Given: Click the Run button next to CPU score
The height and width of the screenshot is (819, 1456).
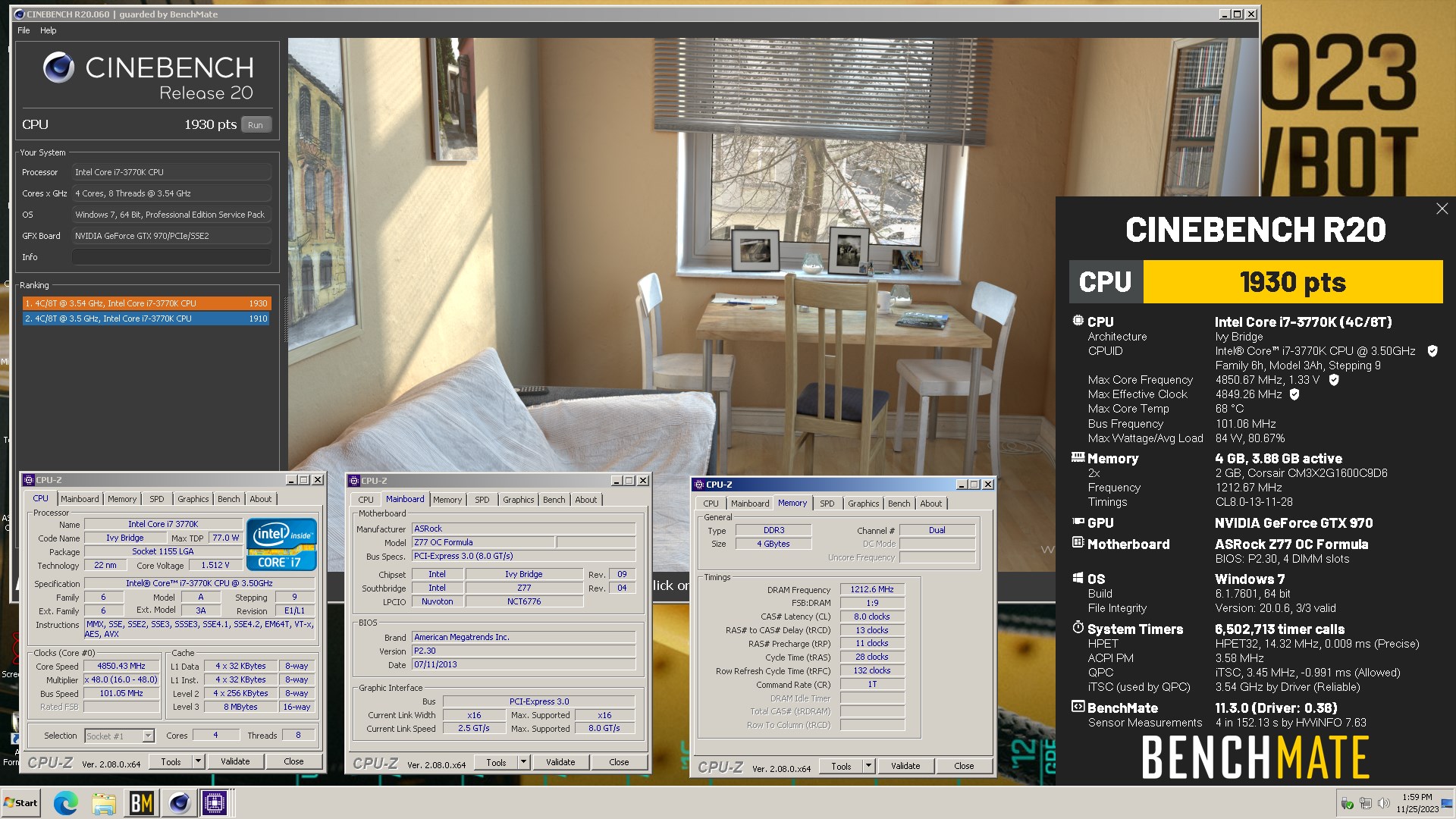Looking at the screenshot, I should pos(256,125).
